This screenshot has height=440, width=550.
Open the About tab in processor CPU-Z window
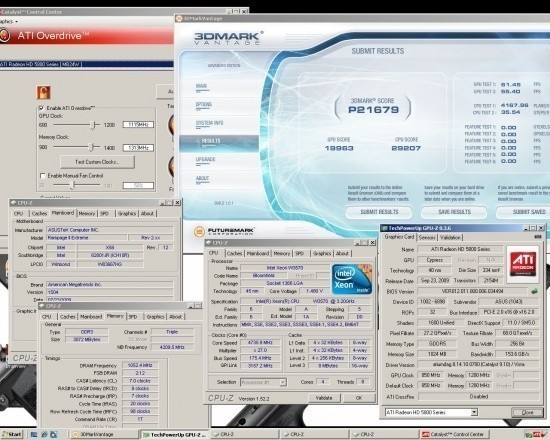(x=342, y=253)
